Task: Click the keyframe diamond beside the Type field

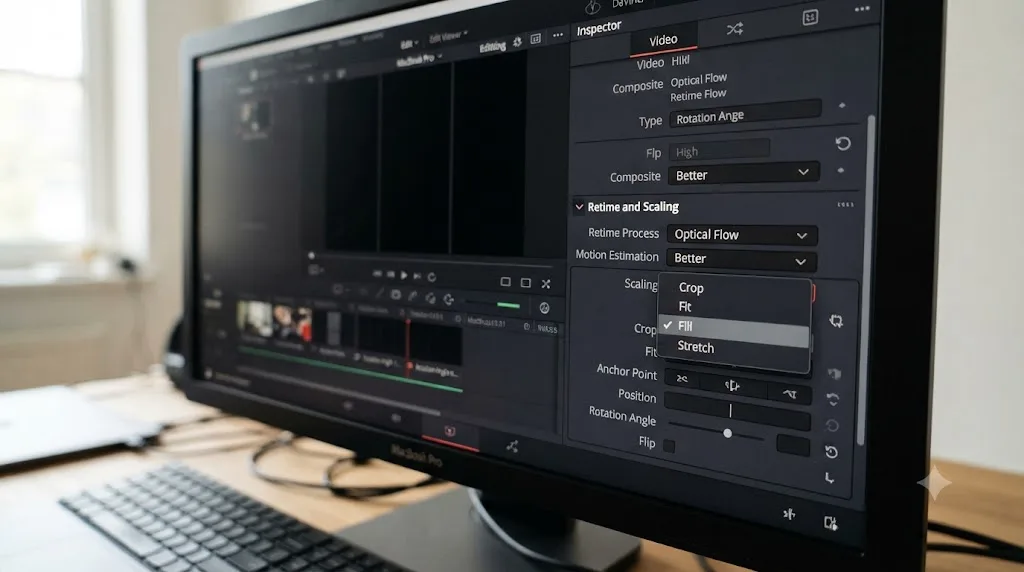Action: (842, 105)
